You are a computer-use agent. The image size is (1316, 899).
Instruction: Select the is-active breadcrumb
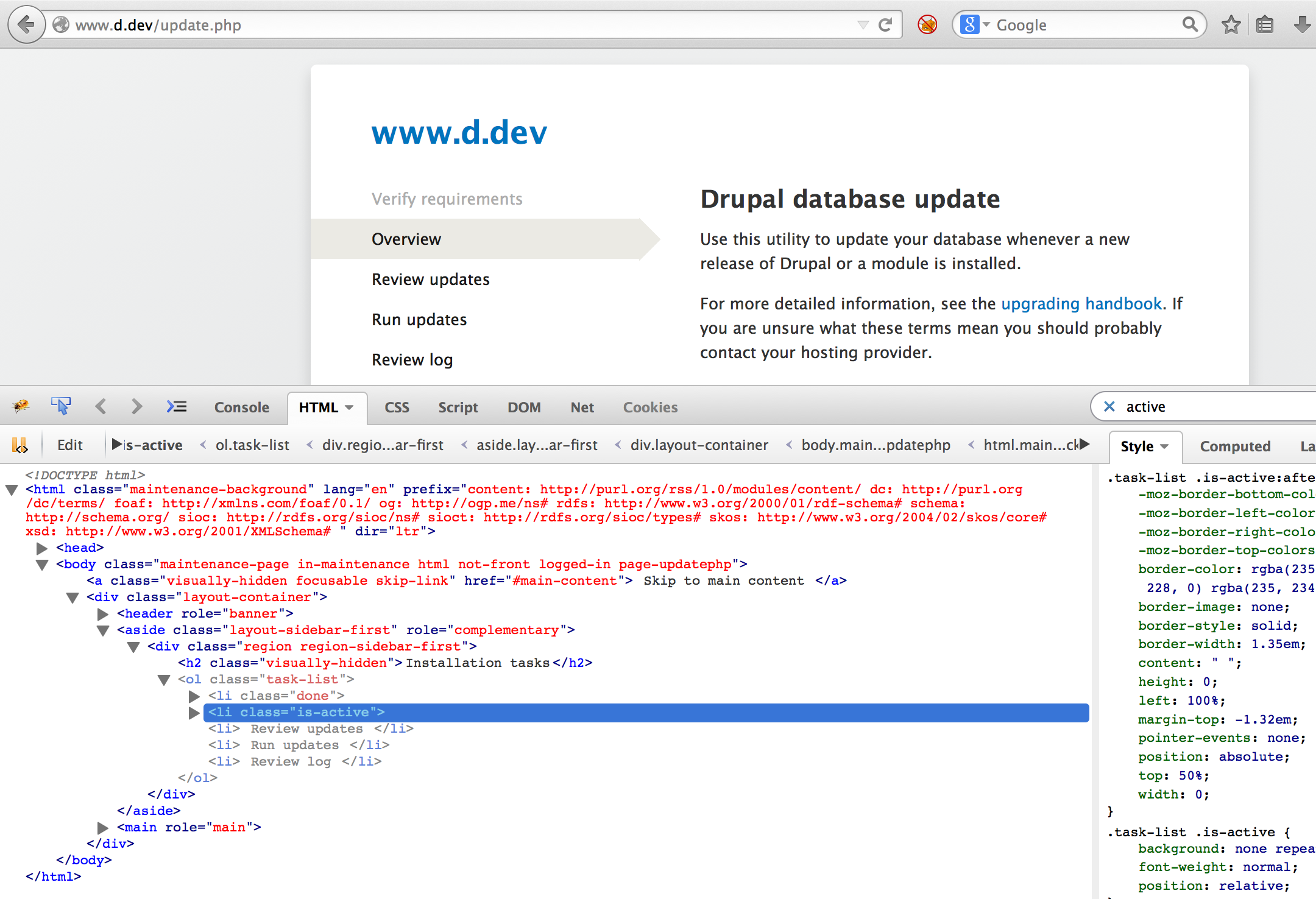click(154, 445)
